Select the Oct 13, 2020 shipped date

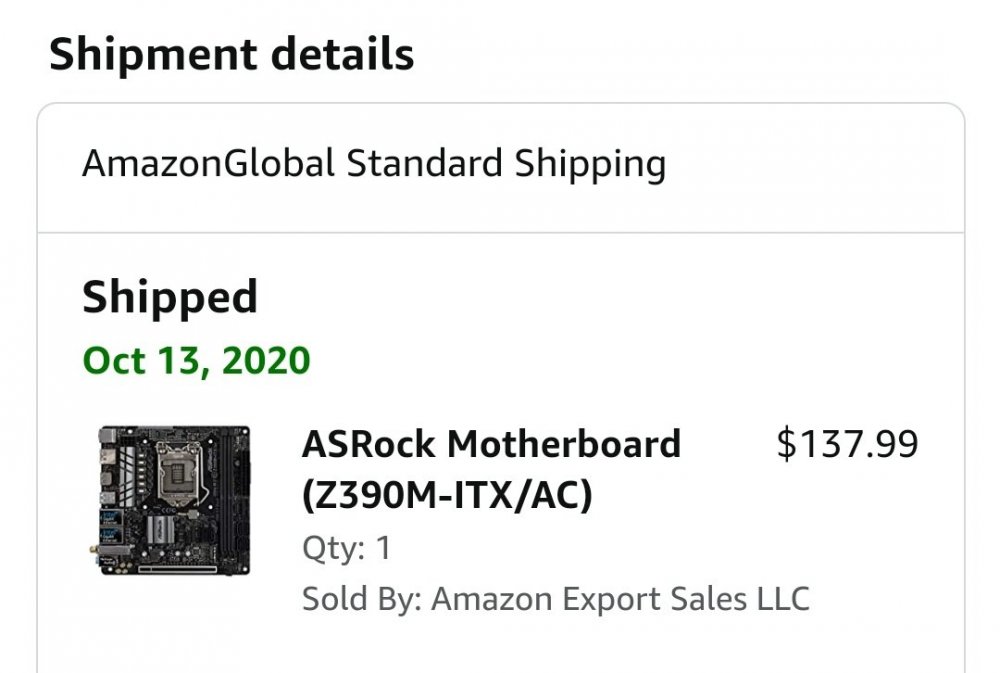pos(196,360)
